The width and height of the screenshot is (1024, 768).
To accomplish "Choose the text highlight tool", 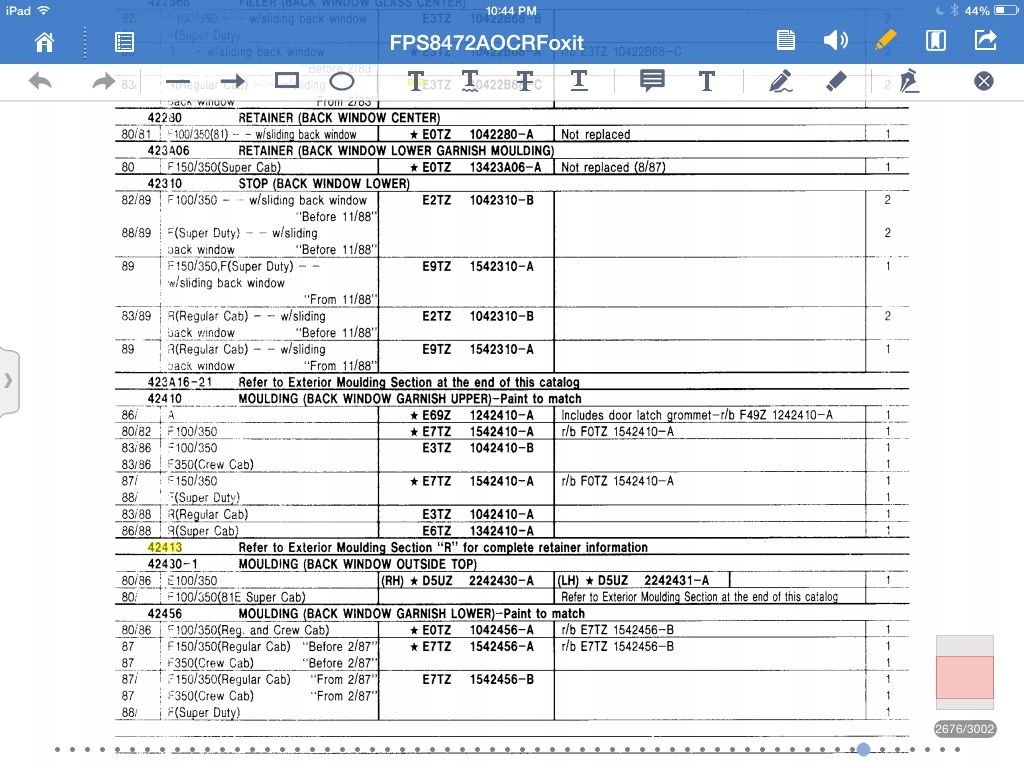I will coord(416,81).
